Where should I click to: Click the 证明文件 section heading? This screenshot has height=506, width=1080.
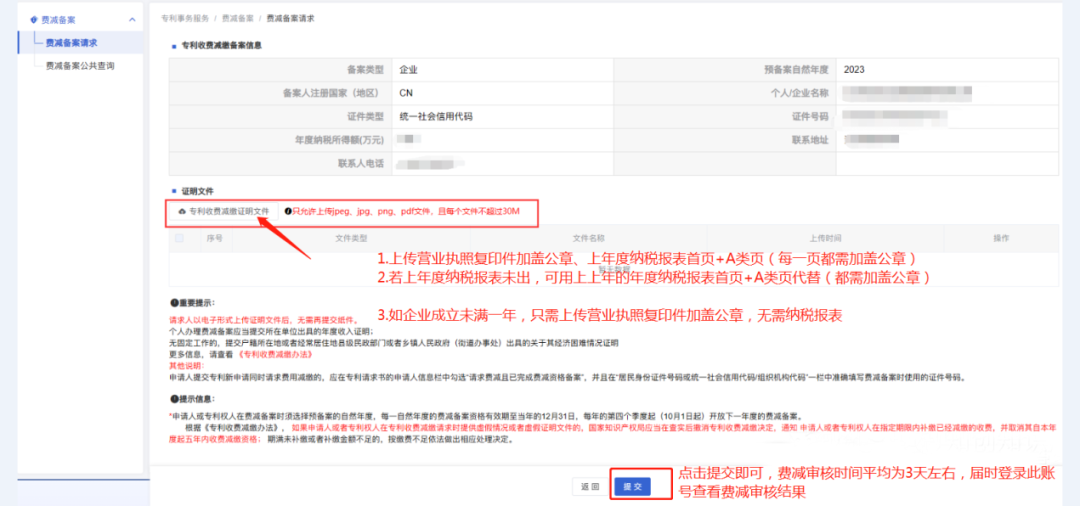[196, 189]
